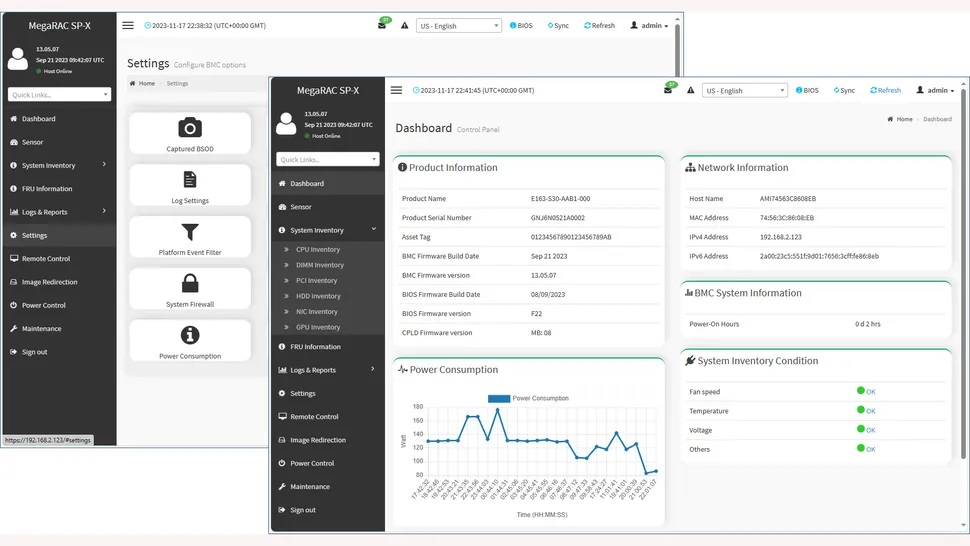Open the Power Consumption info tile
The height and width of the screenshot is (546, 970).
click(x=190, y=340)
